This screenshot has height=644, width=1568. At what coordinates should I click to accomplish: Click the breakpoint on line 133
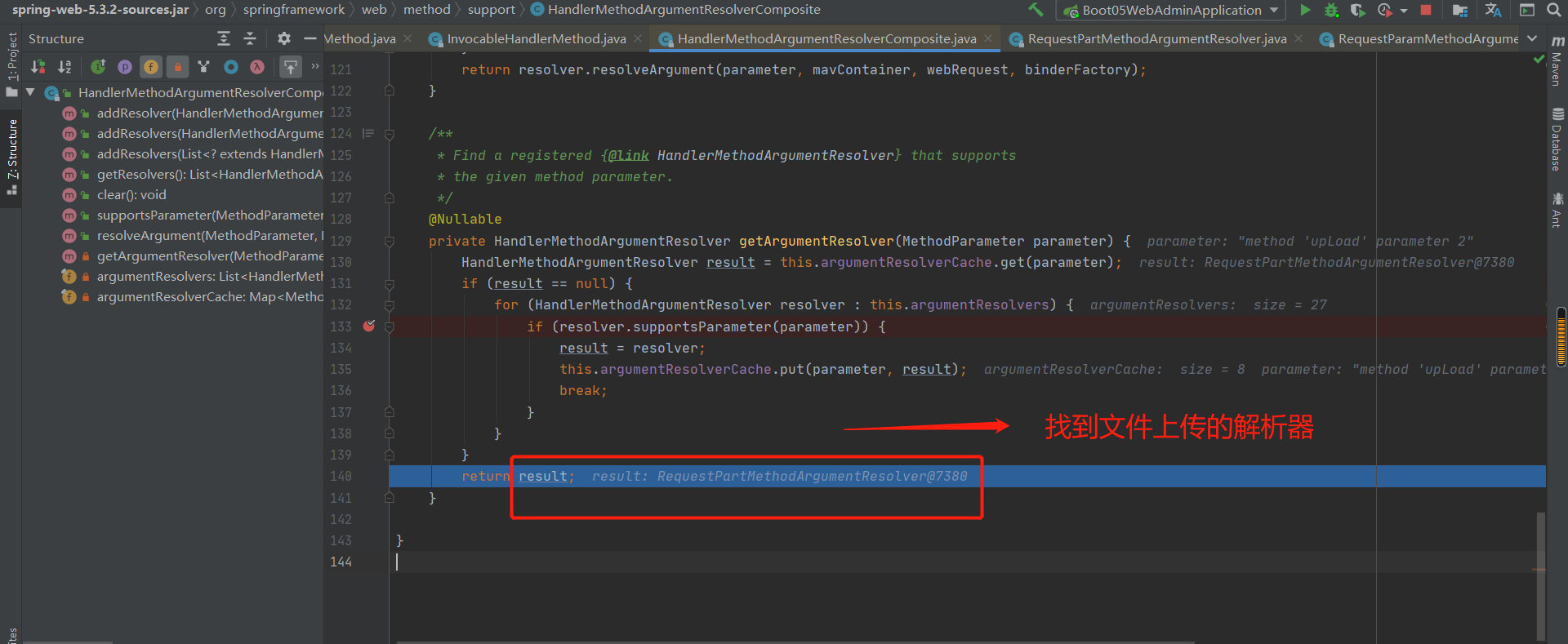click(369, 326)
